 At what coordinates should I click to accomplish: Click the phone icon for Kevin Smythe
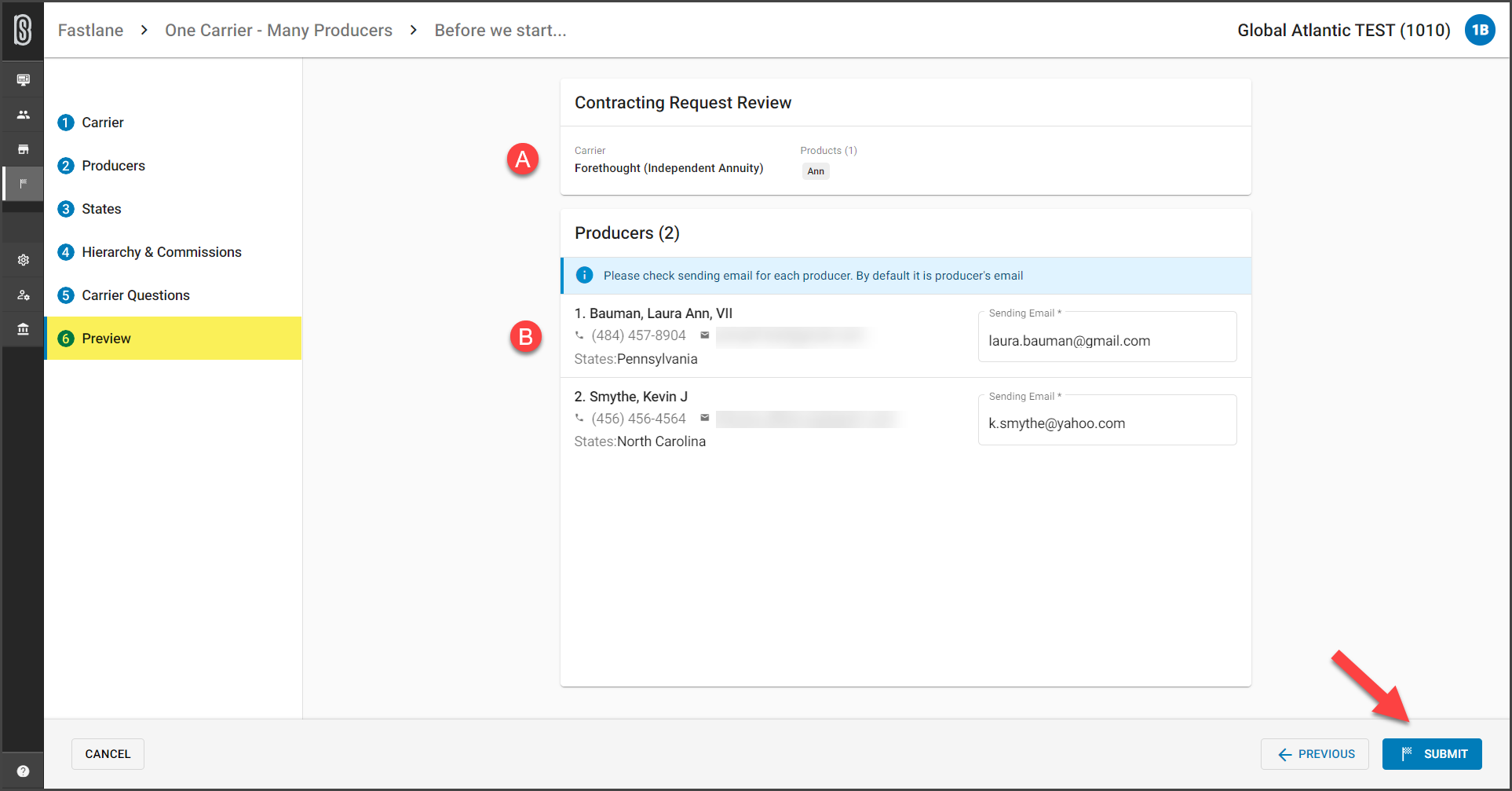pos(579,419)
